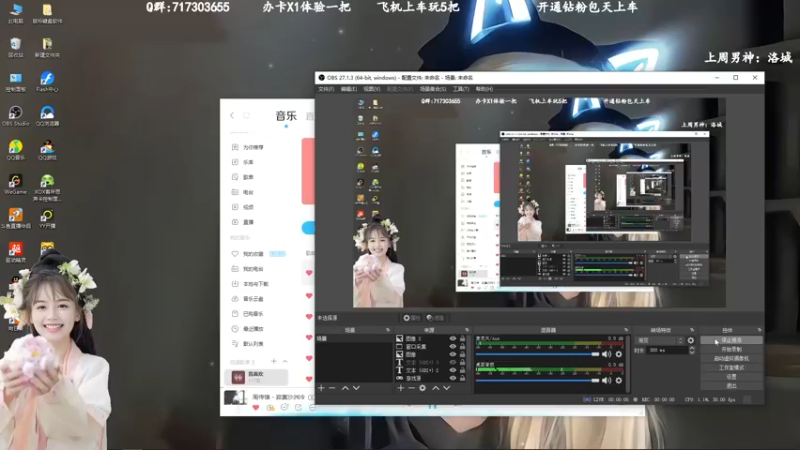Viewport: 800px width, 450px height.
Task: Open transition type dropdown 渐变
Action: point(659,340)
